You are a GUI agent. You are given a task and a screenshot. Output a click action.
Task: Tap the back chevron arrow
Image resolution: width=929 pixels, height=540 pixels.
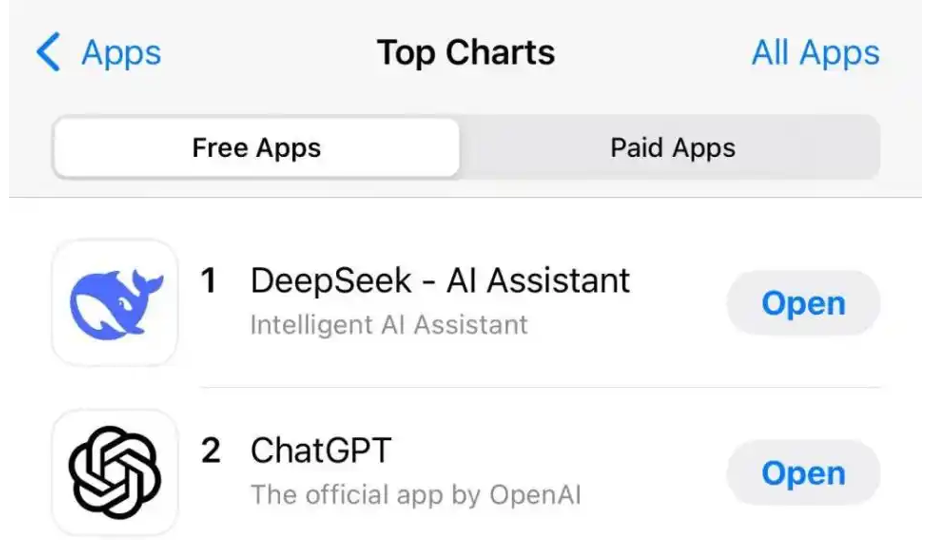pyautogui.click(x=48, y=52)
